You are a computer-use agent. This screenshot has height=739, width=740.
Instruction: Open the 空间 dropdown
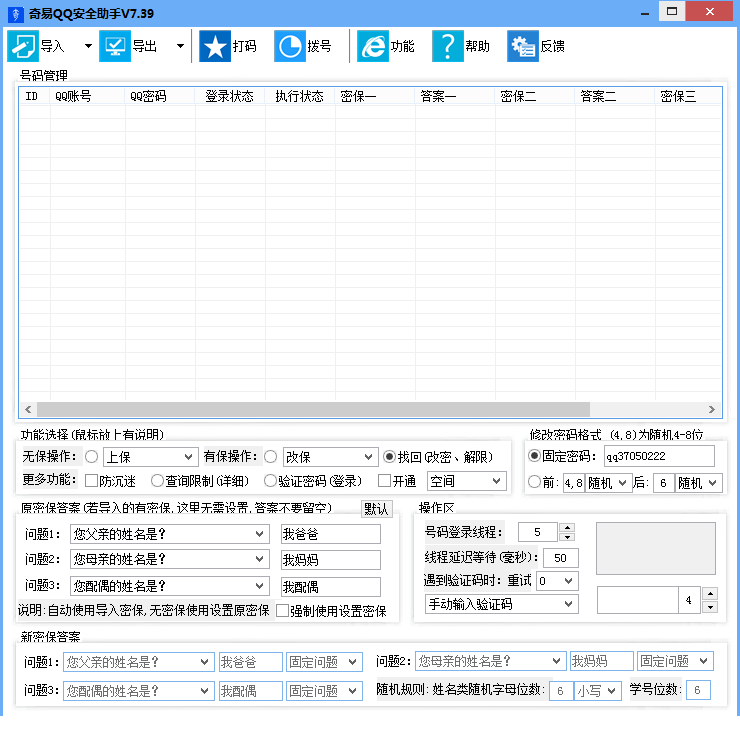pyautogui.click(x=467, y=481)
